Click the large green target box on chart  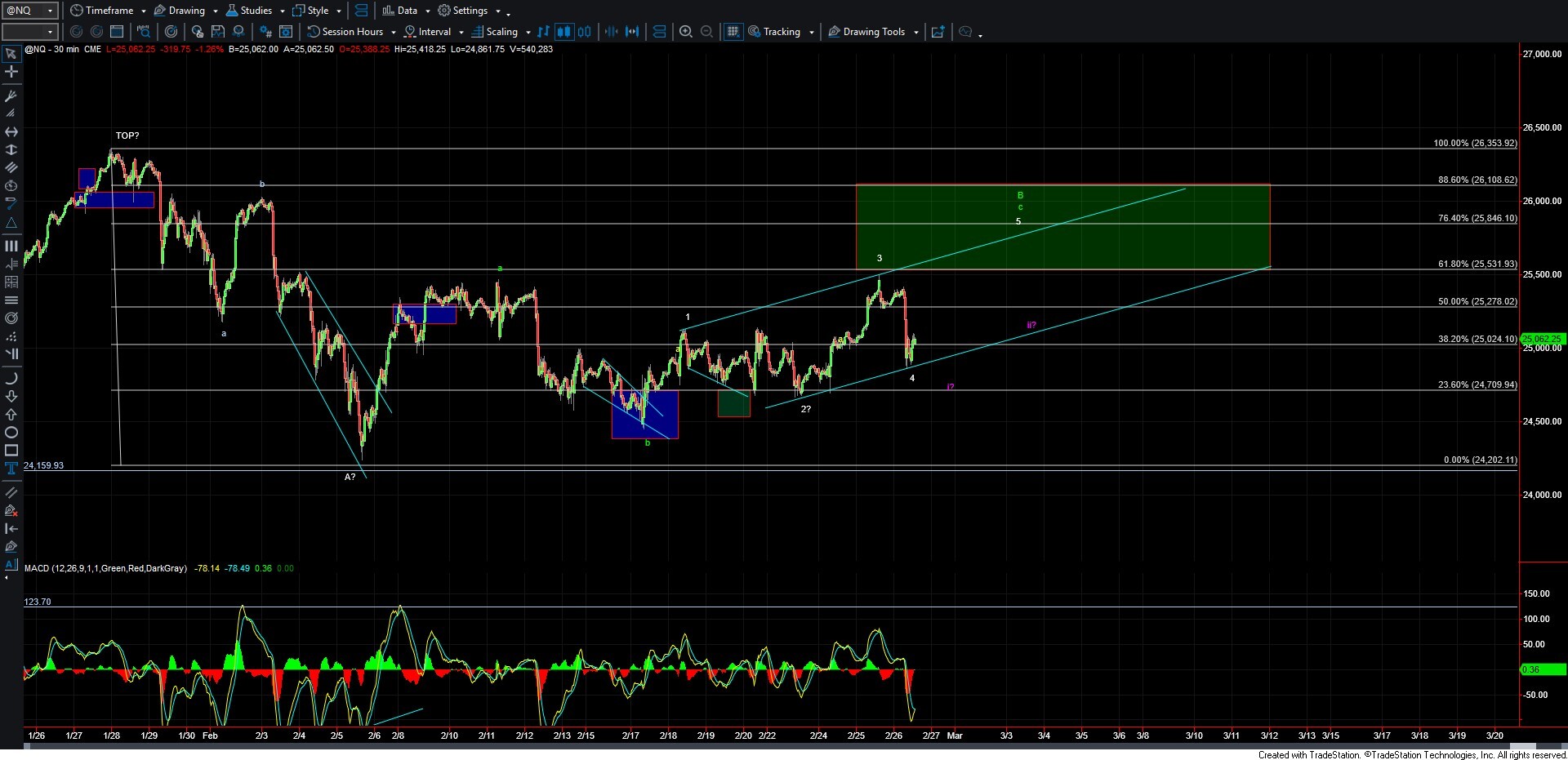click(x=1062, y=227)
